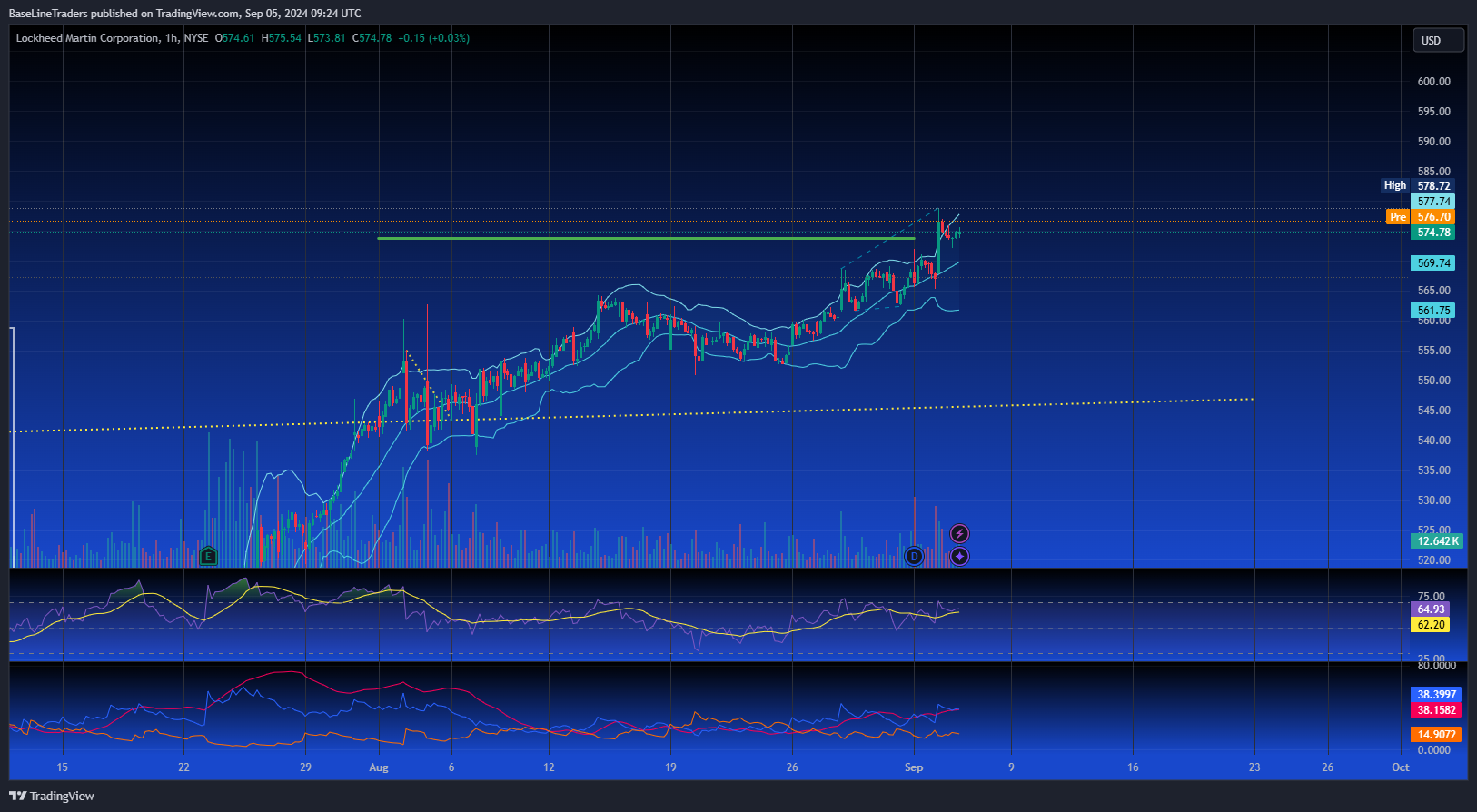The height and width of the screenshot is (812, 1477).
Task: Click the 19 date label on the time axis
Action: tap(670, 767)
